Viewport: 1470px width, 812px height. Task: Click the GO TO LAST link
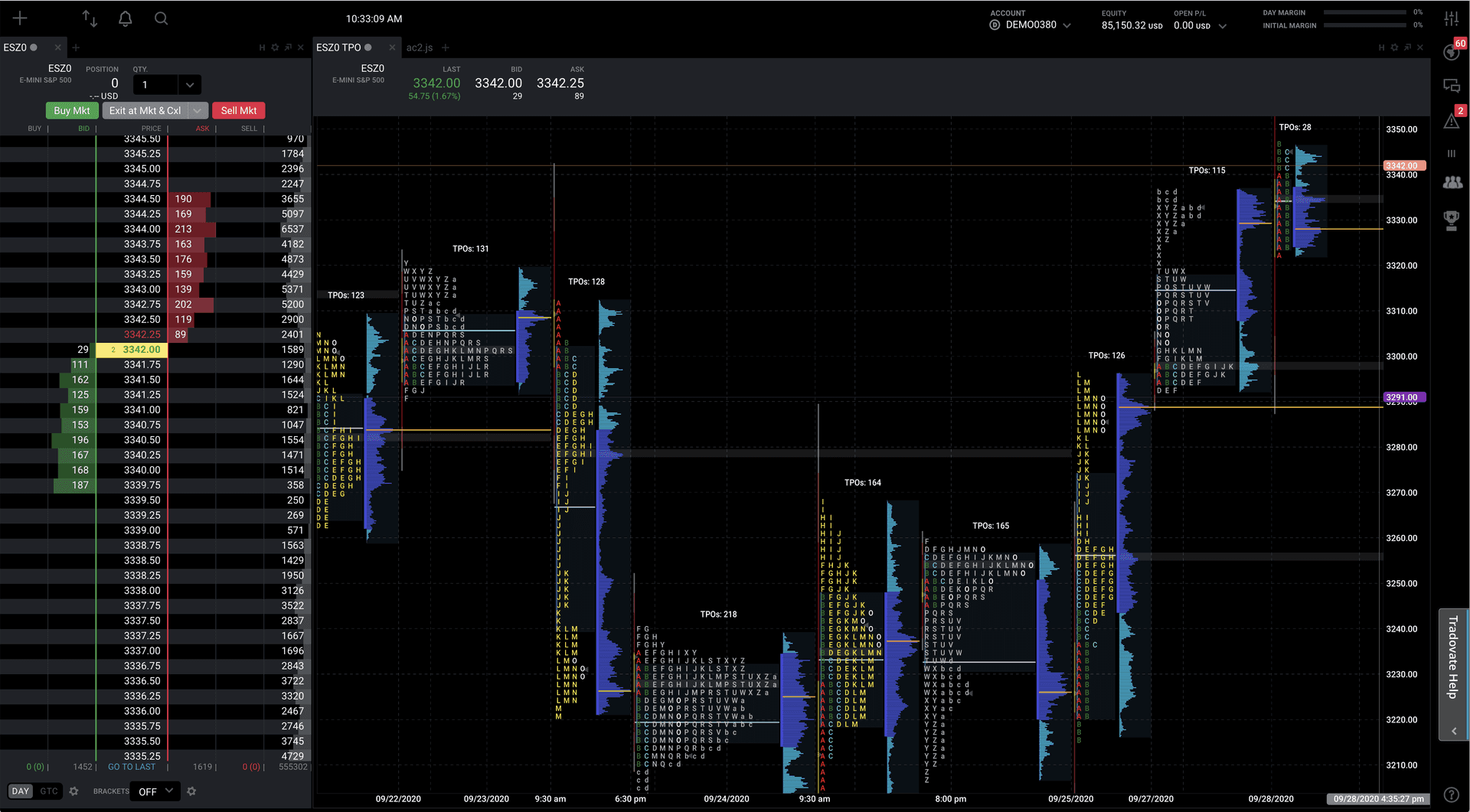(132, 767)
